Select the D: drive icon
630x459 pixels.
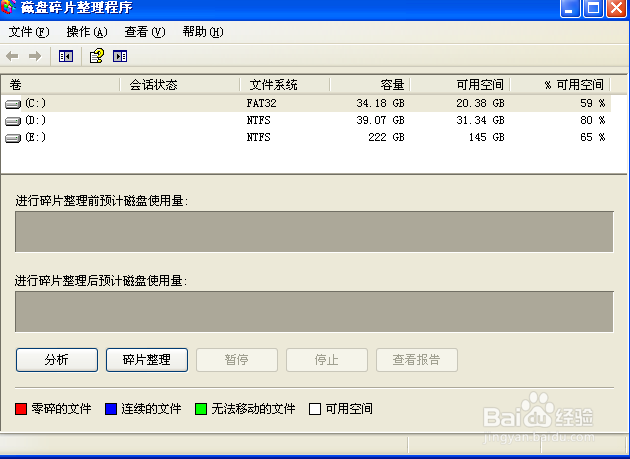13,121
